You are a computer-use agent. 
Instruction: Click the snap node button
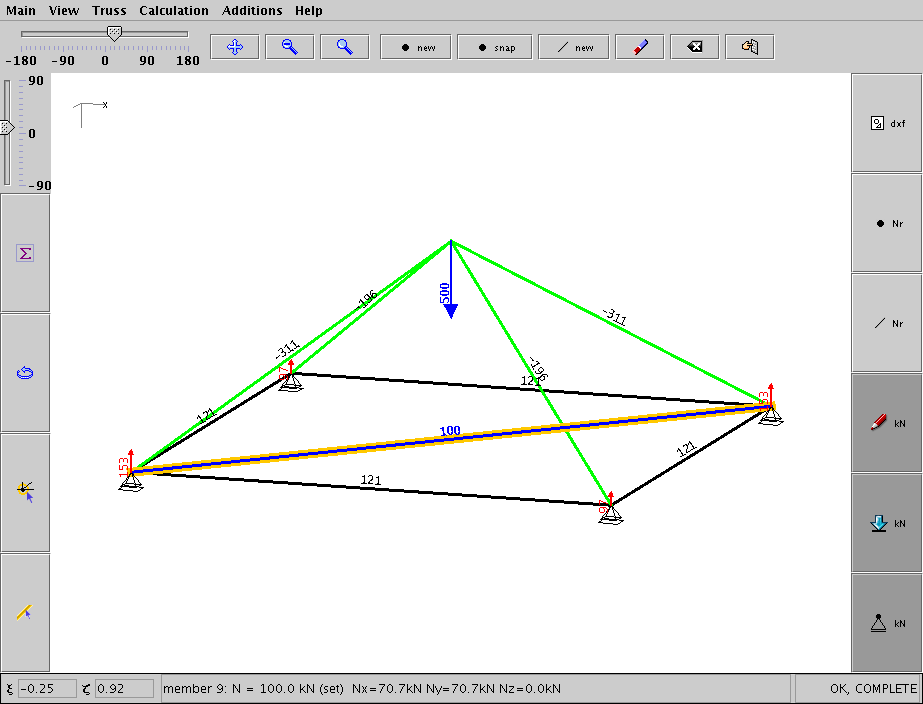click(x=496, y=47)
